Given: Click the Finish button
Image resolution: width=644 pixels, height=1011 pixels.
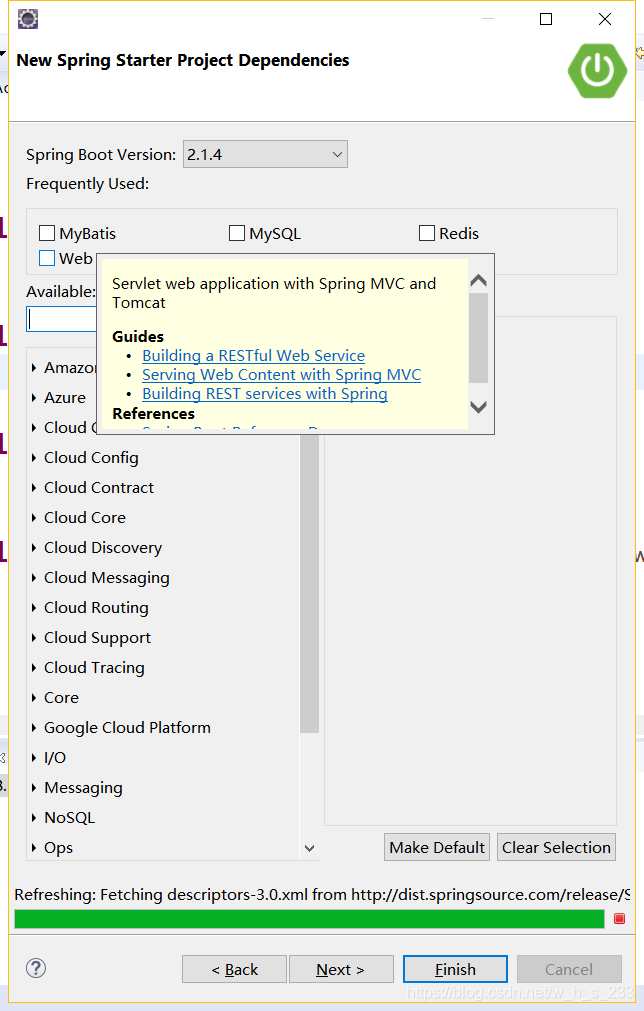Looking at the screenshot, I should click(x=455, y=969).
